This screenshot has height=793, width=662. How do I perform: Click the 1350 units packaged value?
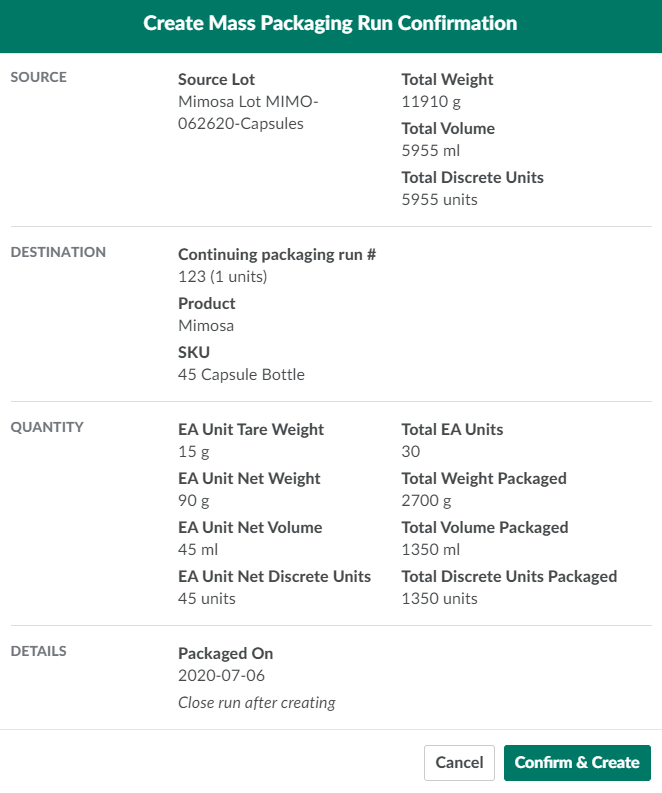tap(440, 598)
